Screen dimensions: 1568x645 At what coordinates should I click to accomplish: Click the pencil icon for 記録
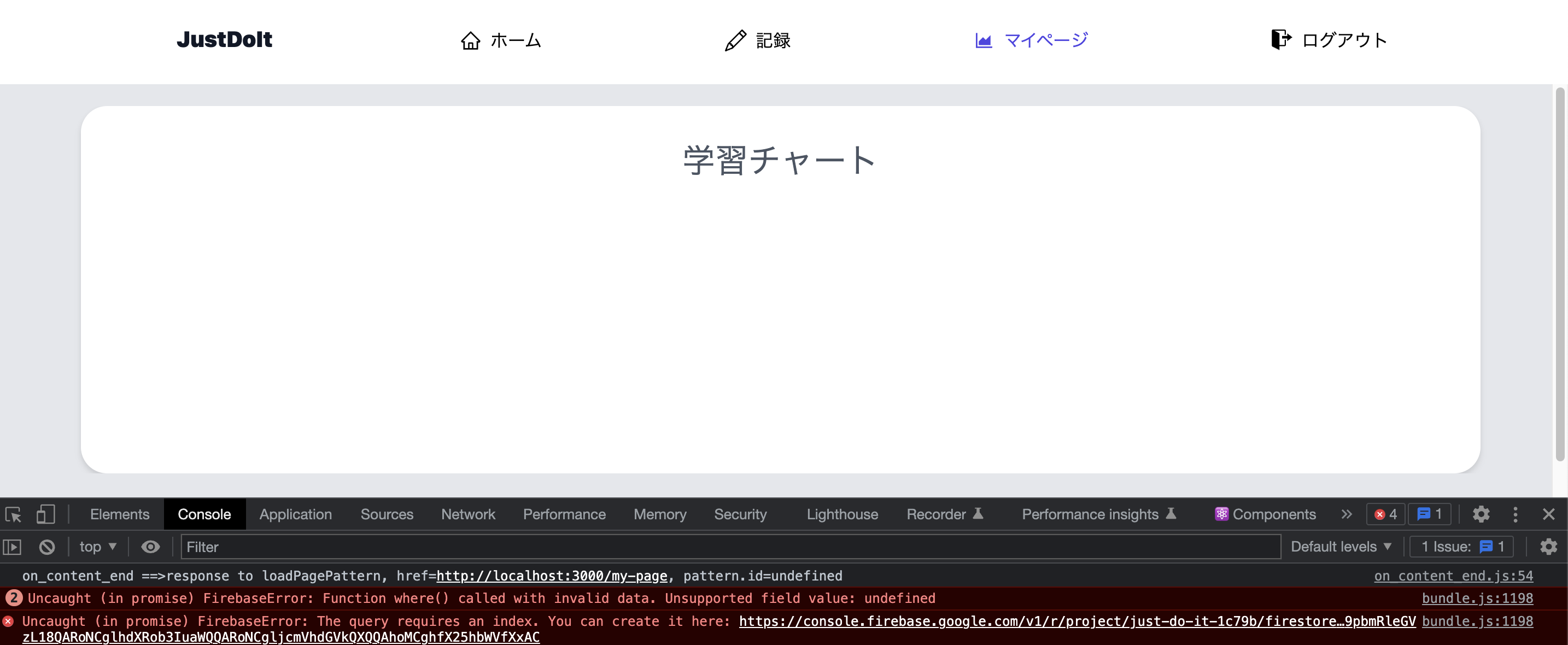735,41
